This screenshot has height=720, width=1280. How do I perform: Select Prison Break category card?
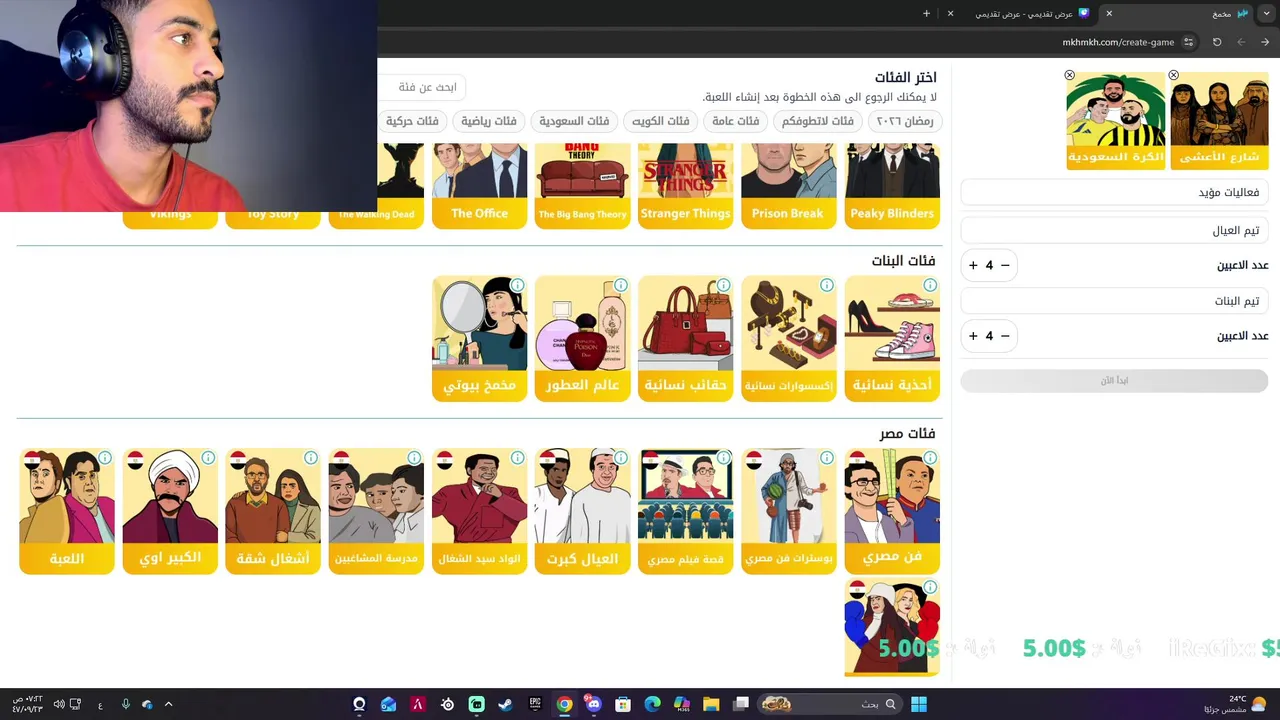click(x=788, y=186)
